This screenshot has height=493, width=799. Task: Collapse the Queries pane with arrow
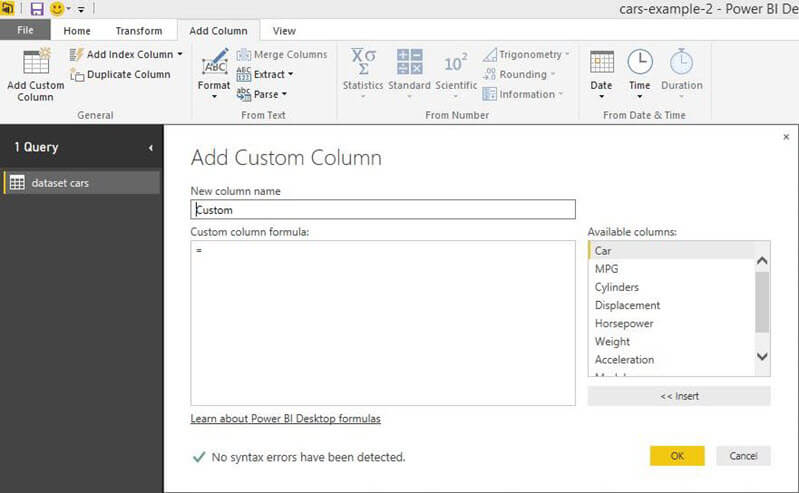[151, 148]
